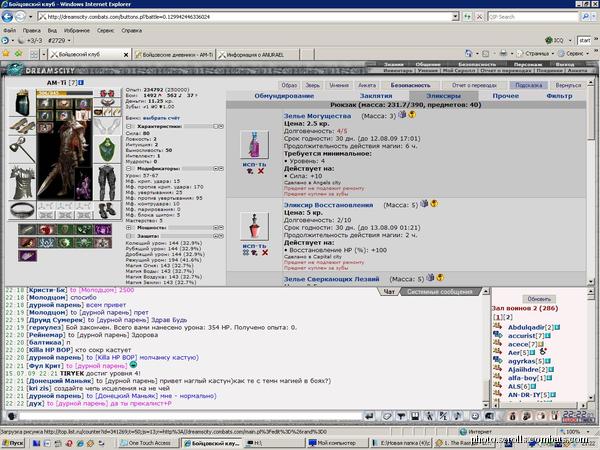600x450 pixels.
Task: Click the bracers equipment slot
Action: [x=22, y=126]
